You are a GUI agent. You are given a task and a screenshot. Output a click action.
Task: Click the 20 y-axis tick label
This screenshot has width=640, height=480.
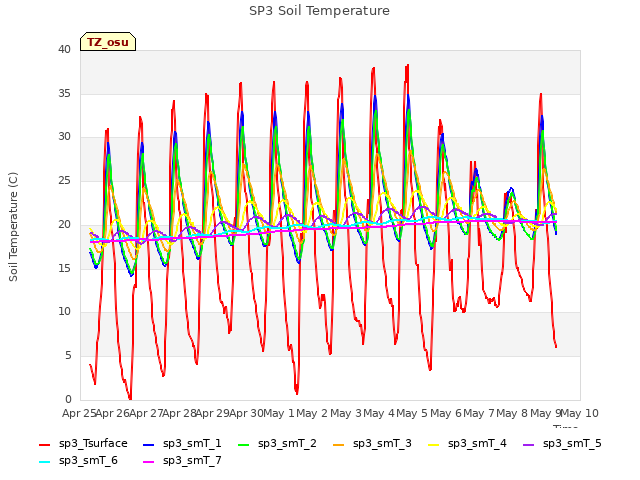pyautogui.click(x=64, y=224)
